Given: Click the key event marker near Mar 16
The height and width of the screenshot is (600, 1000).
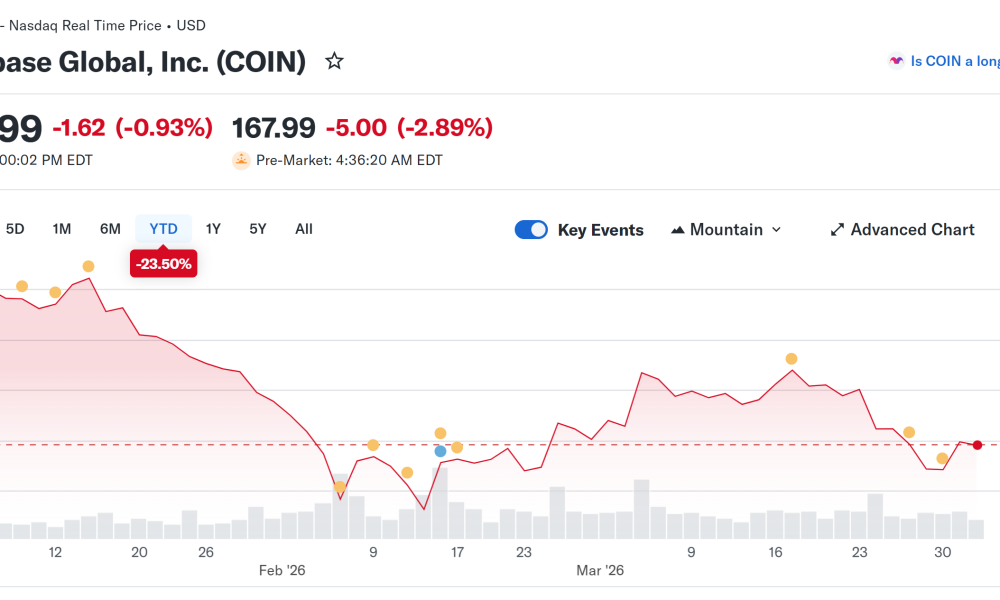Looking at the screenshot, I should pos(791,358).
